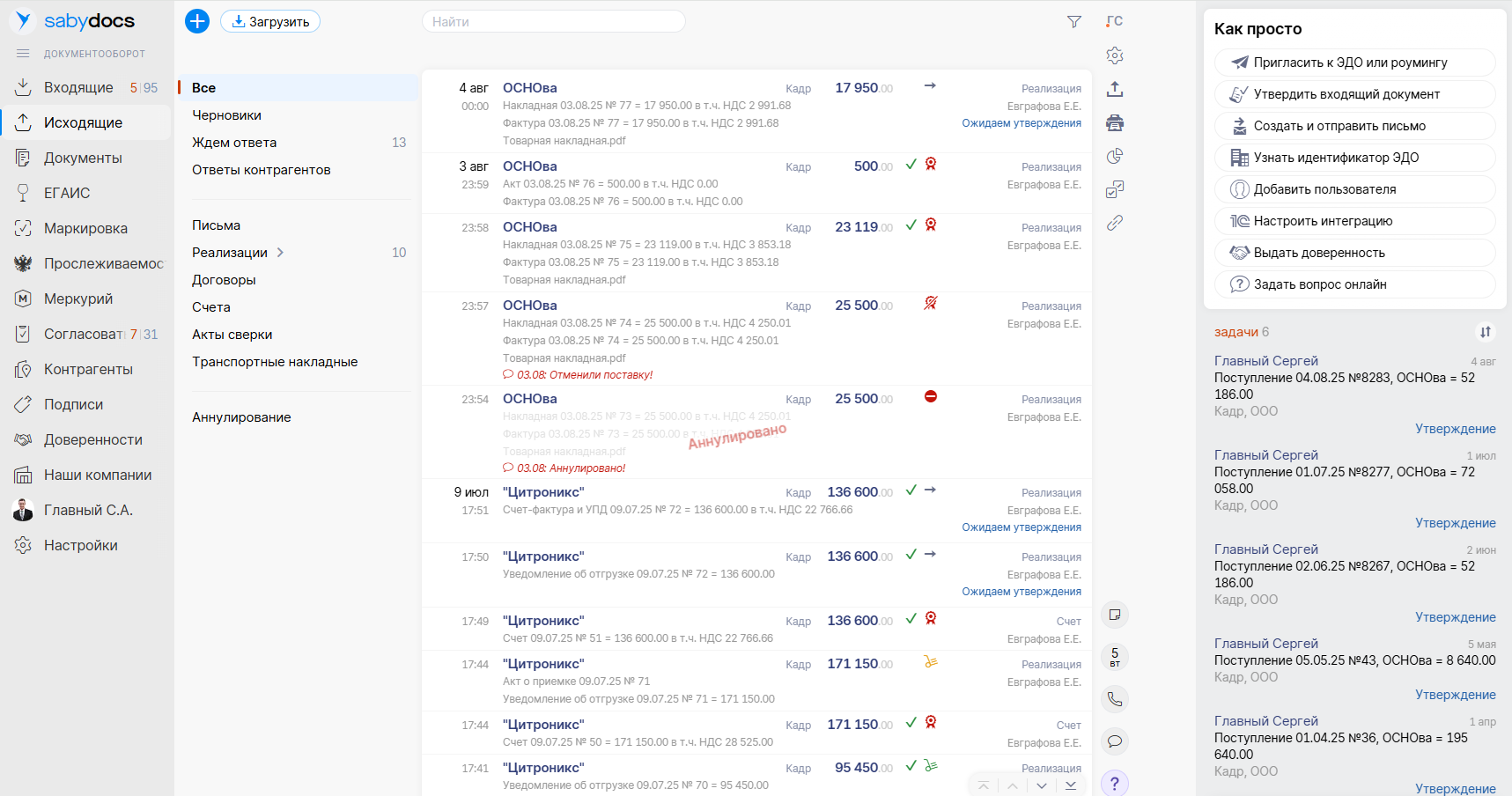This screenshot has width=1512, height=796.
Task: Open the pie chart reports icon
Action: (x=1115, y=156)
